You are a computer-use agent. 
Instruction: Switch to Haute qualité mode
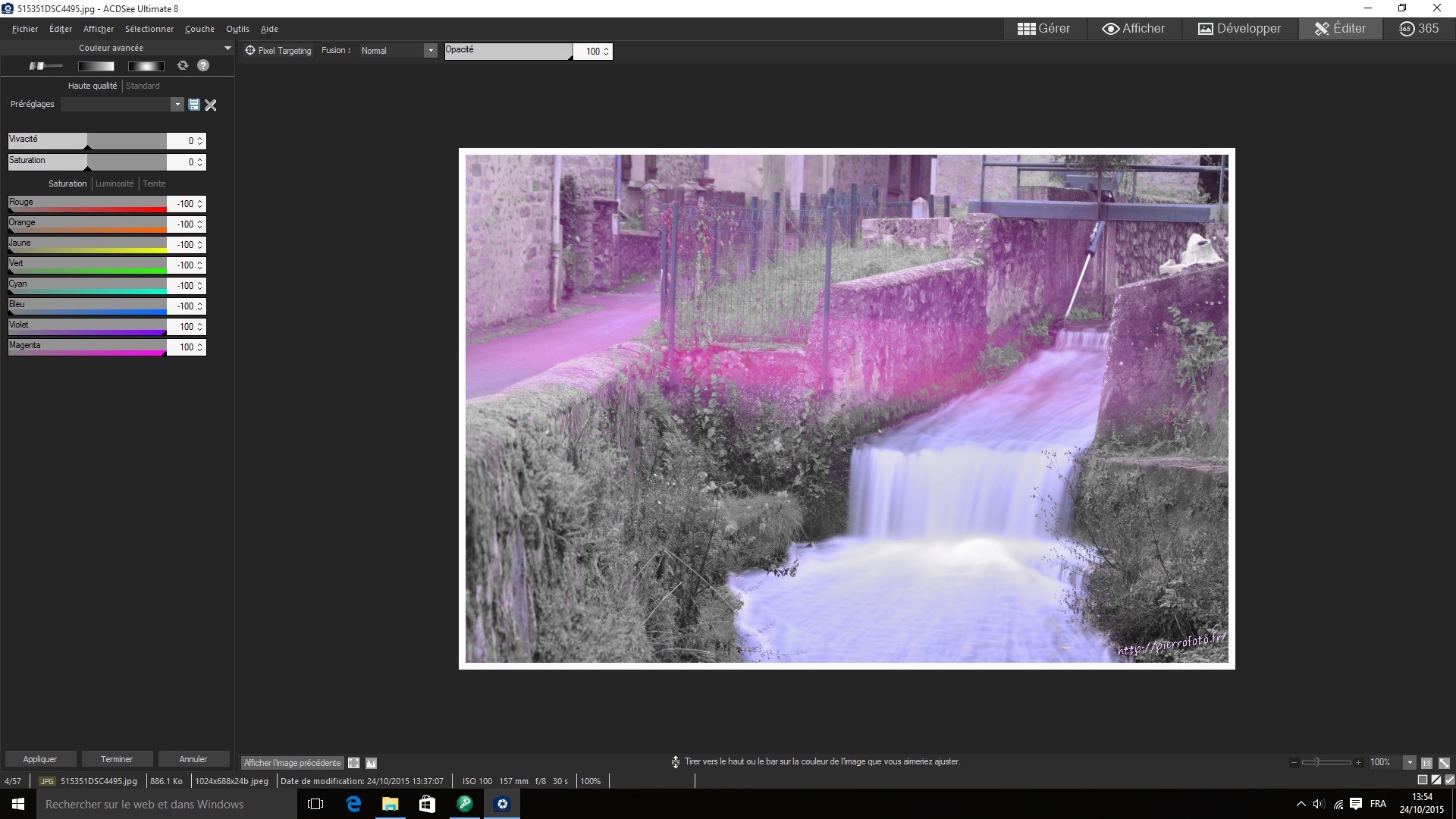pos(92,86)
